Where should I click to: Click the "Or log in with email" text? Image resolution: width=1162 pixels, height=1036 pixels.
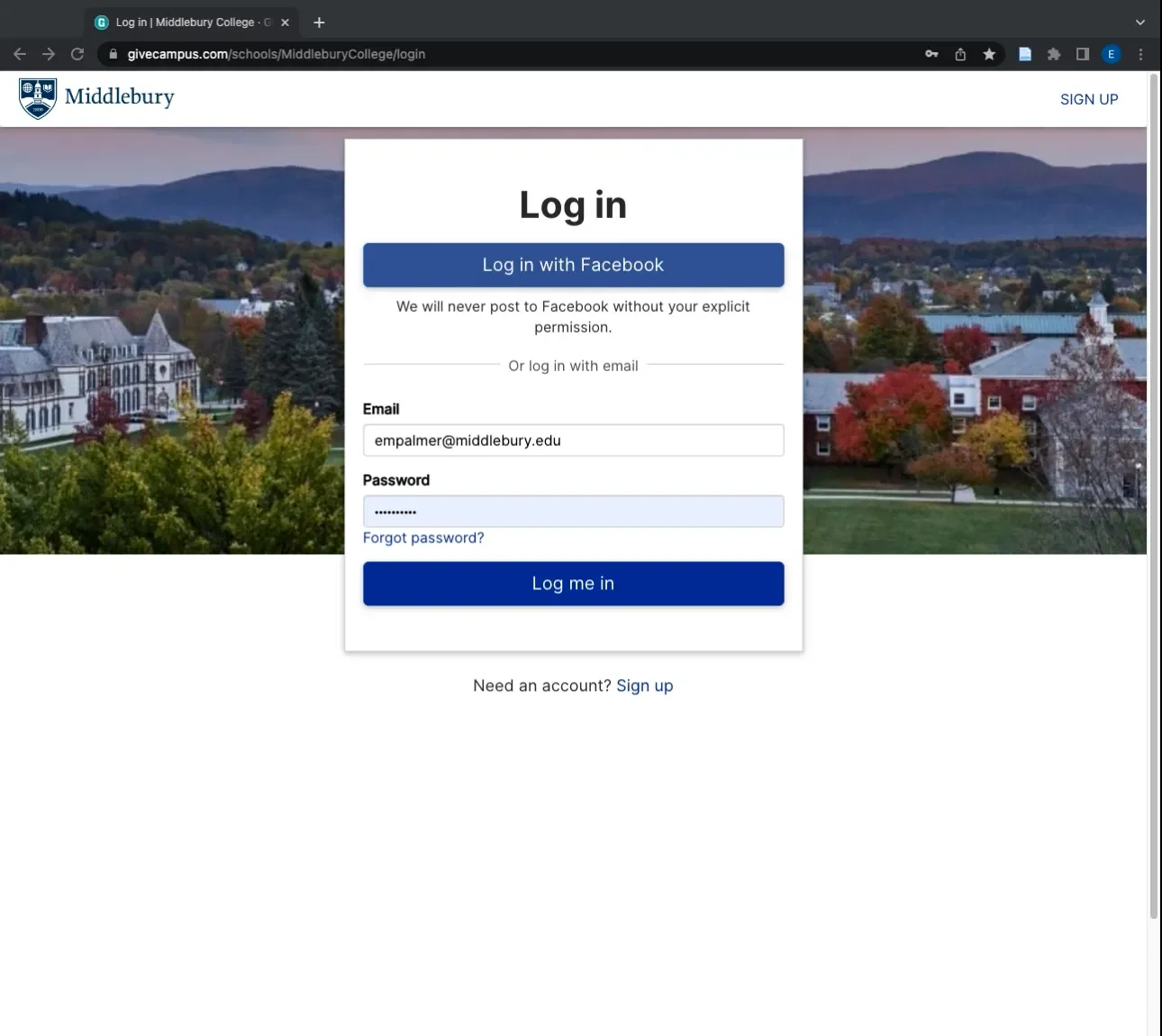tap(573, 366)
